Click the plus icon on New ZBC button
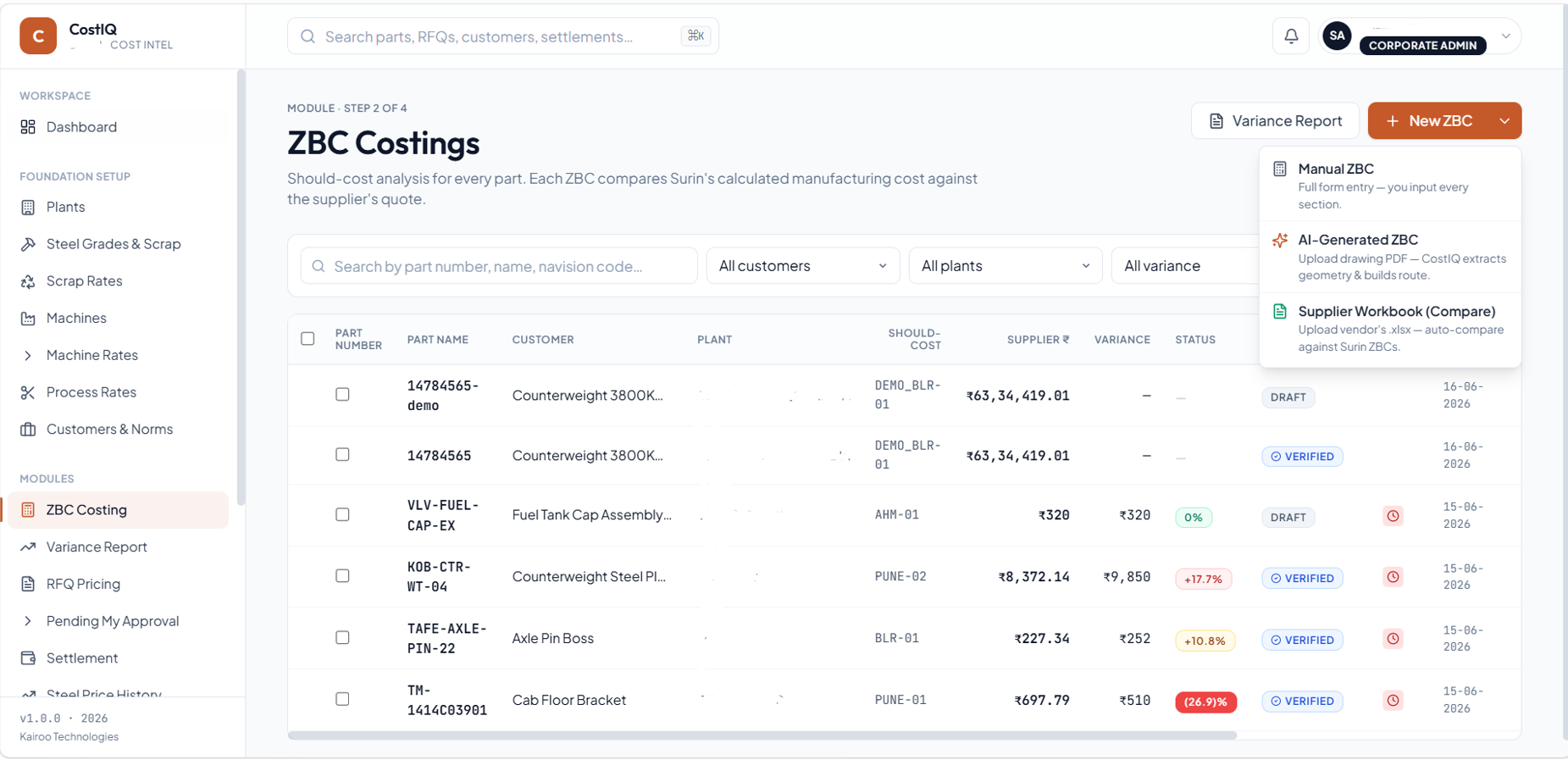This screenshot has height=760, width=1568. click(x=1393, y=121)
